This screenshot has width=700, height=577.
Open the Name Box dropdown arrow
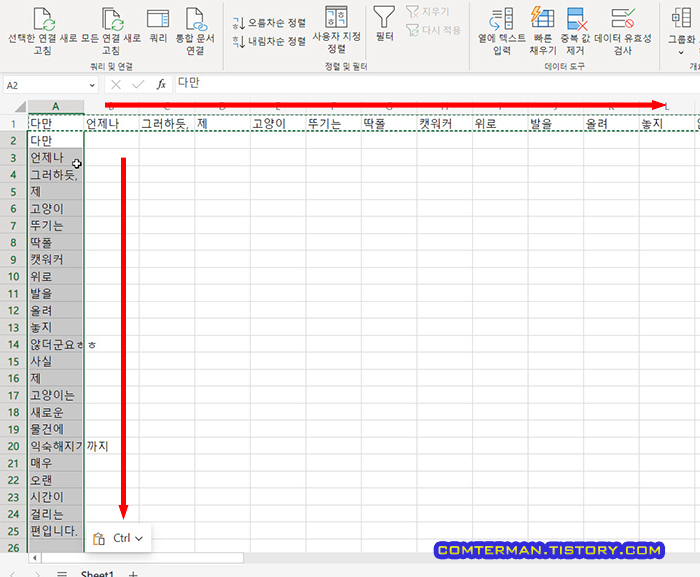(x=92, y=85)
